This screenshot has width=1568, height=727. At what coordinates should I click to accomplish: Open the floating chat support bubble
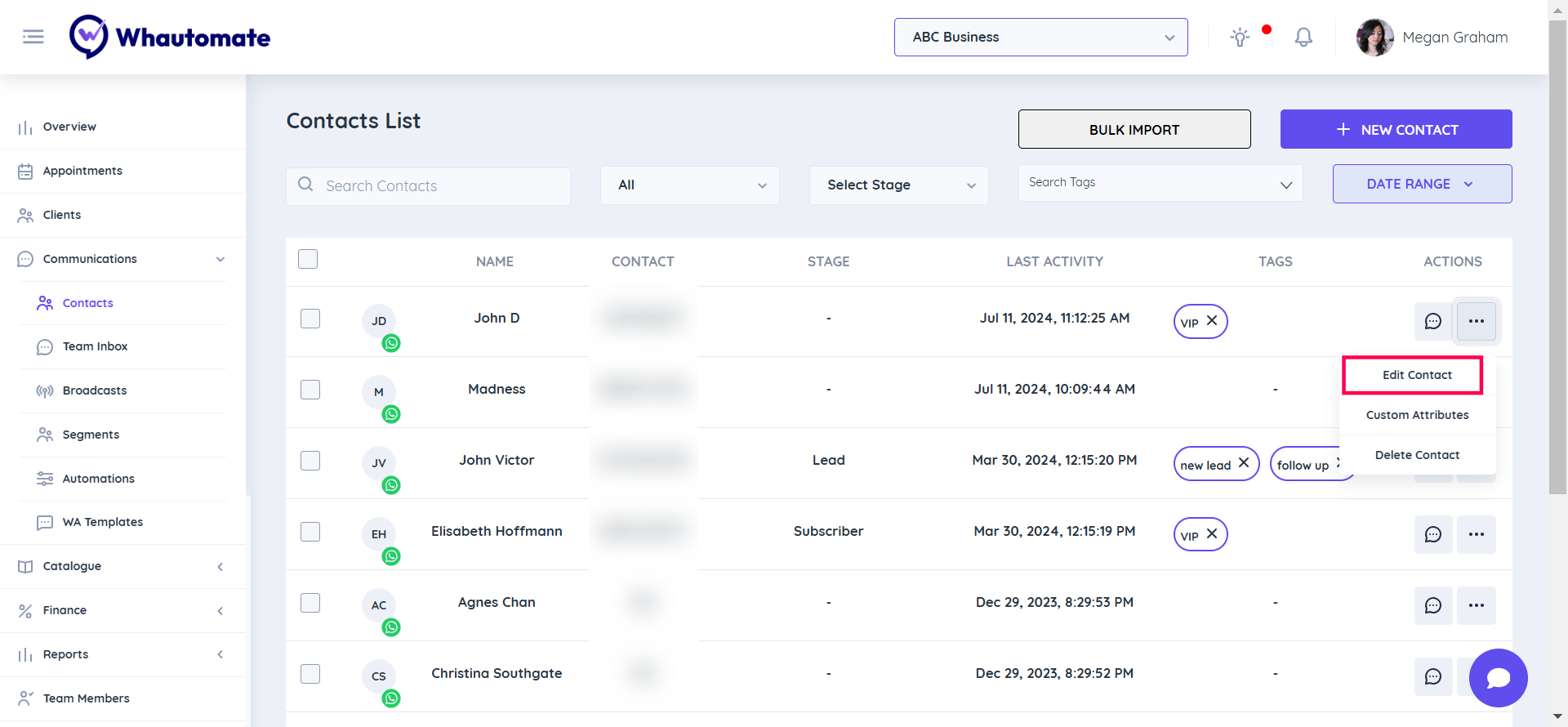(x=1498, y=677)
